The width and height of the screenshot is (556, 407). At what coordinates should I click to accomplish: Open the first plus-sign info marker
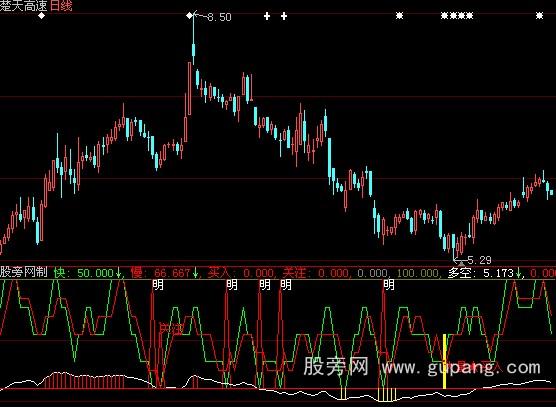[x=267, y=16]
